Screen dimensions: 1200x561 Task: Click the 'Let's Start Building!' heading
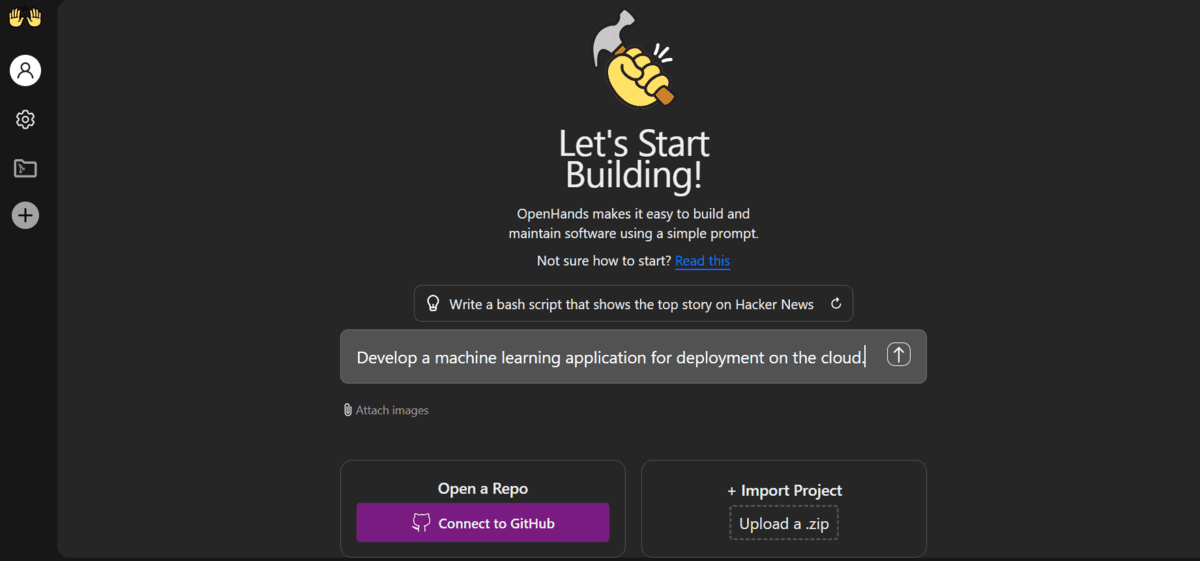pos(634,159)
